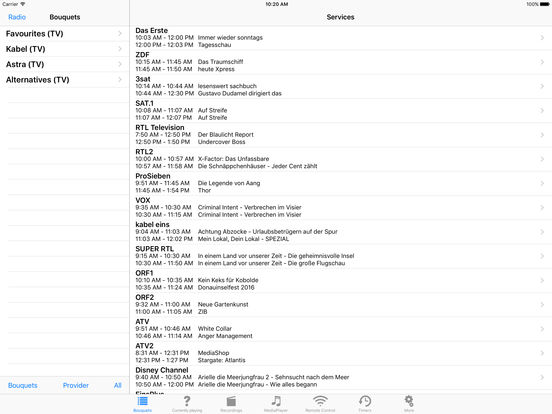
Task: Select the VOX channel name
Action: tap(143, 201)
